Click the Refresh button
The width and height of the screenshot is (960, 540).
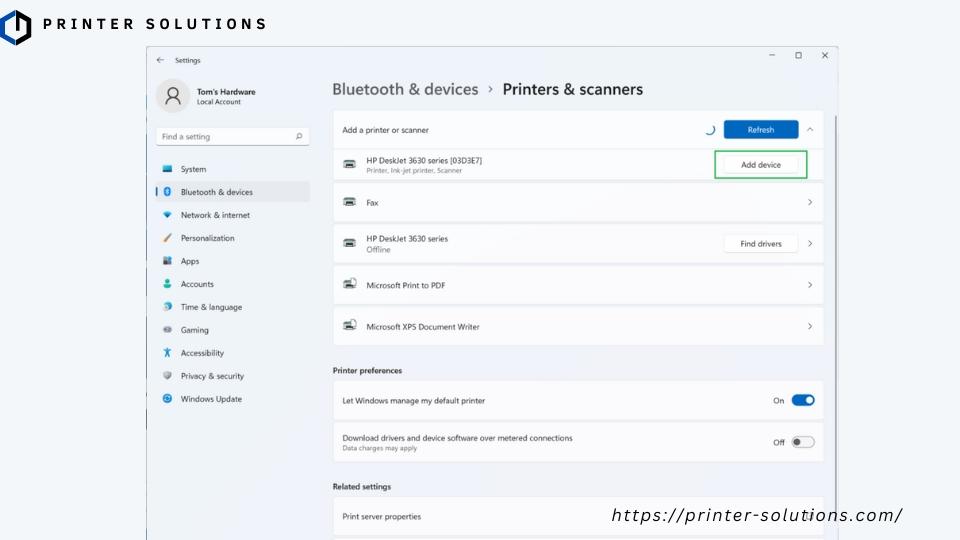pos(760,130)
